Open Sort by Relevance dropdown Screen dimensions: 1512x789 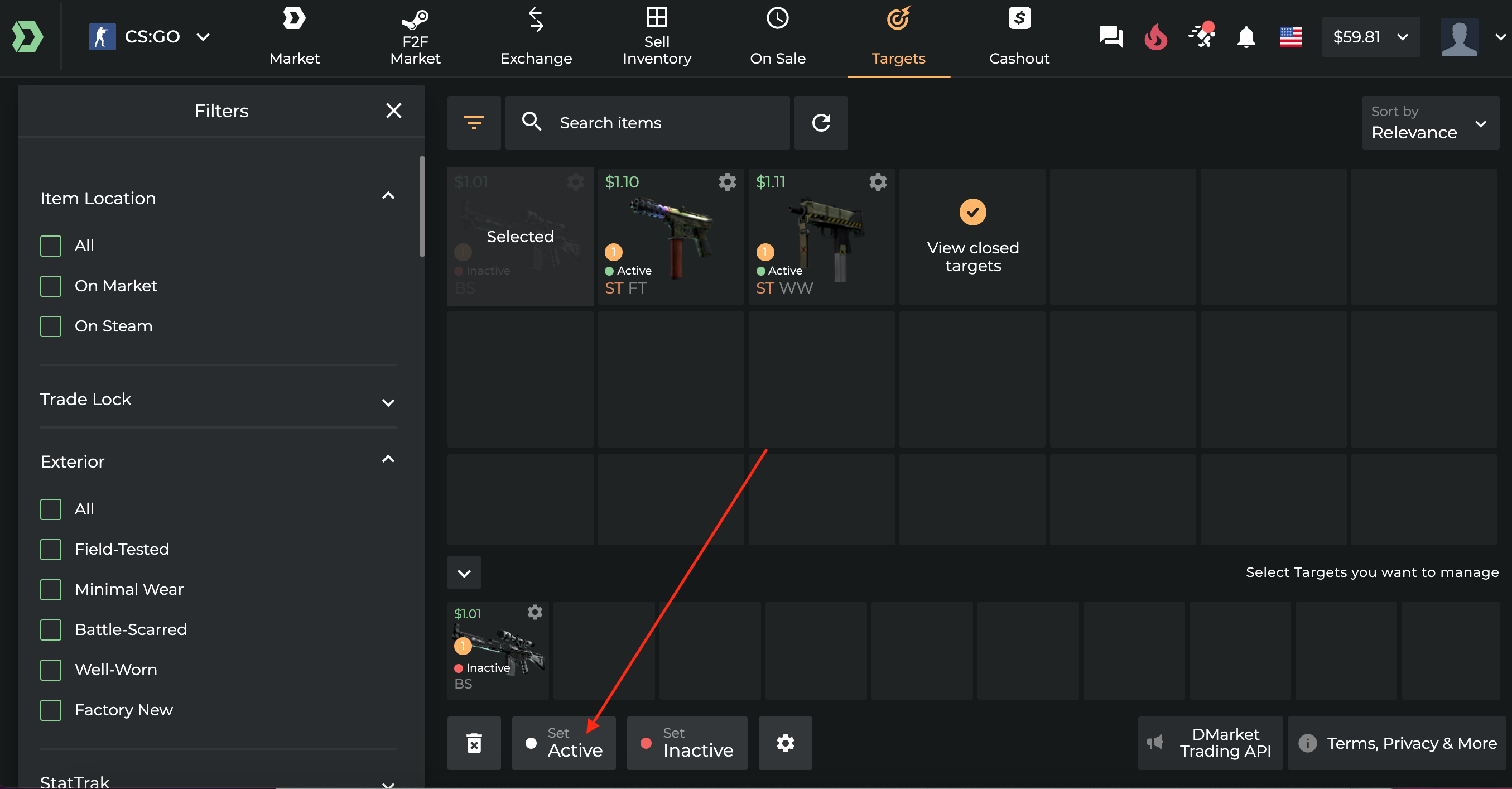pos(1431,123)
